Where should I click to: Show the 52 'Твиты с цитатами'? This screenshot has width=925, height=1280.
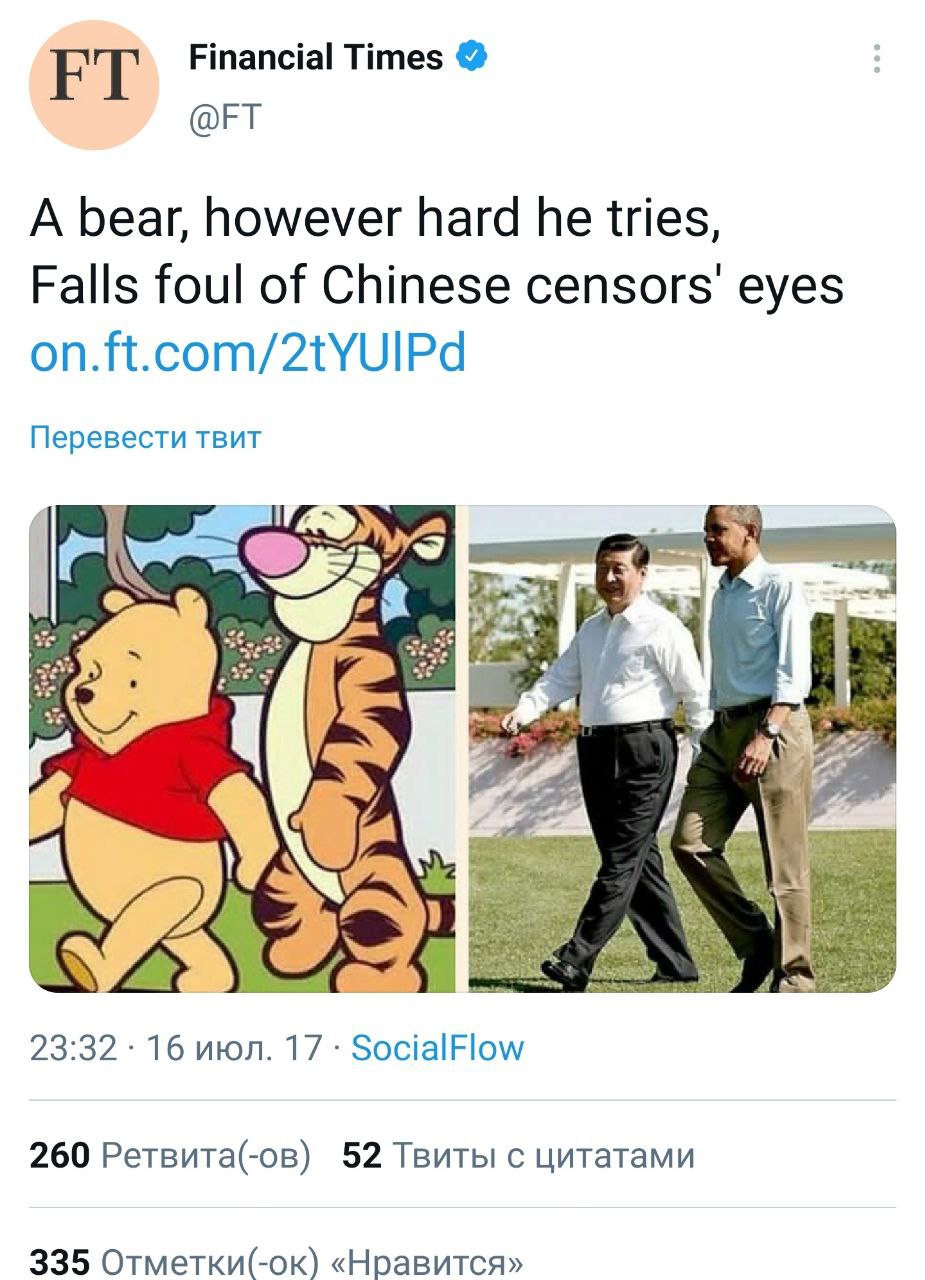518,1155
